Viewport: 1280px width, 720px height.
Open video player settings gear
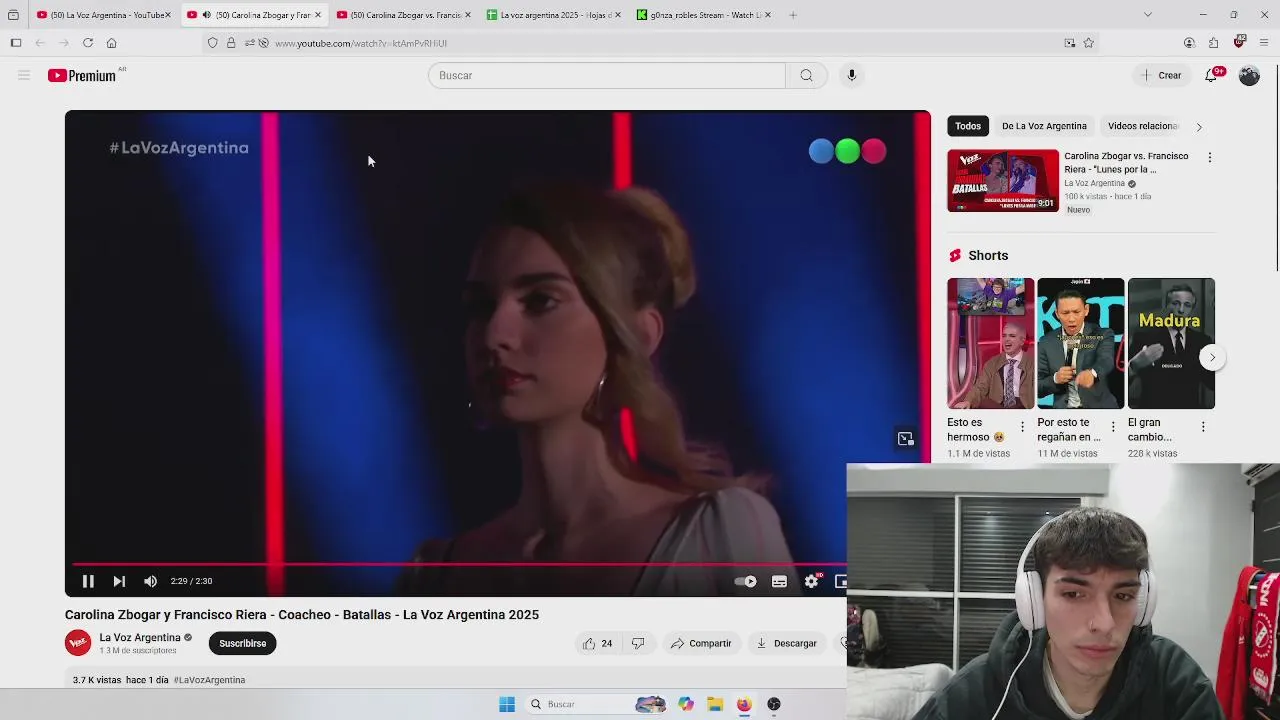811,581
